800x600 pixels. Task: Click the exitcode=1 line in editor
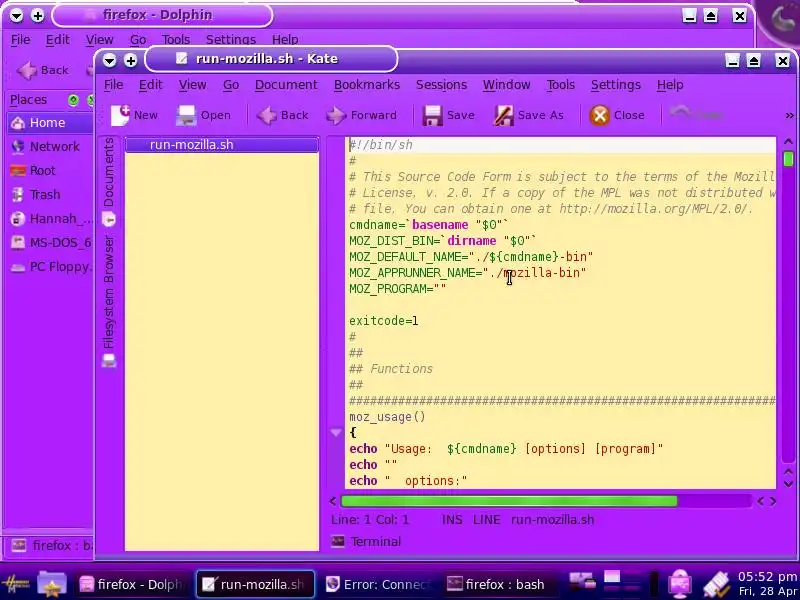click(x=384, y=321)
